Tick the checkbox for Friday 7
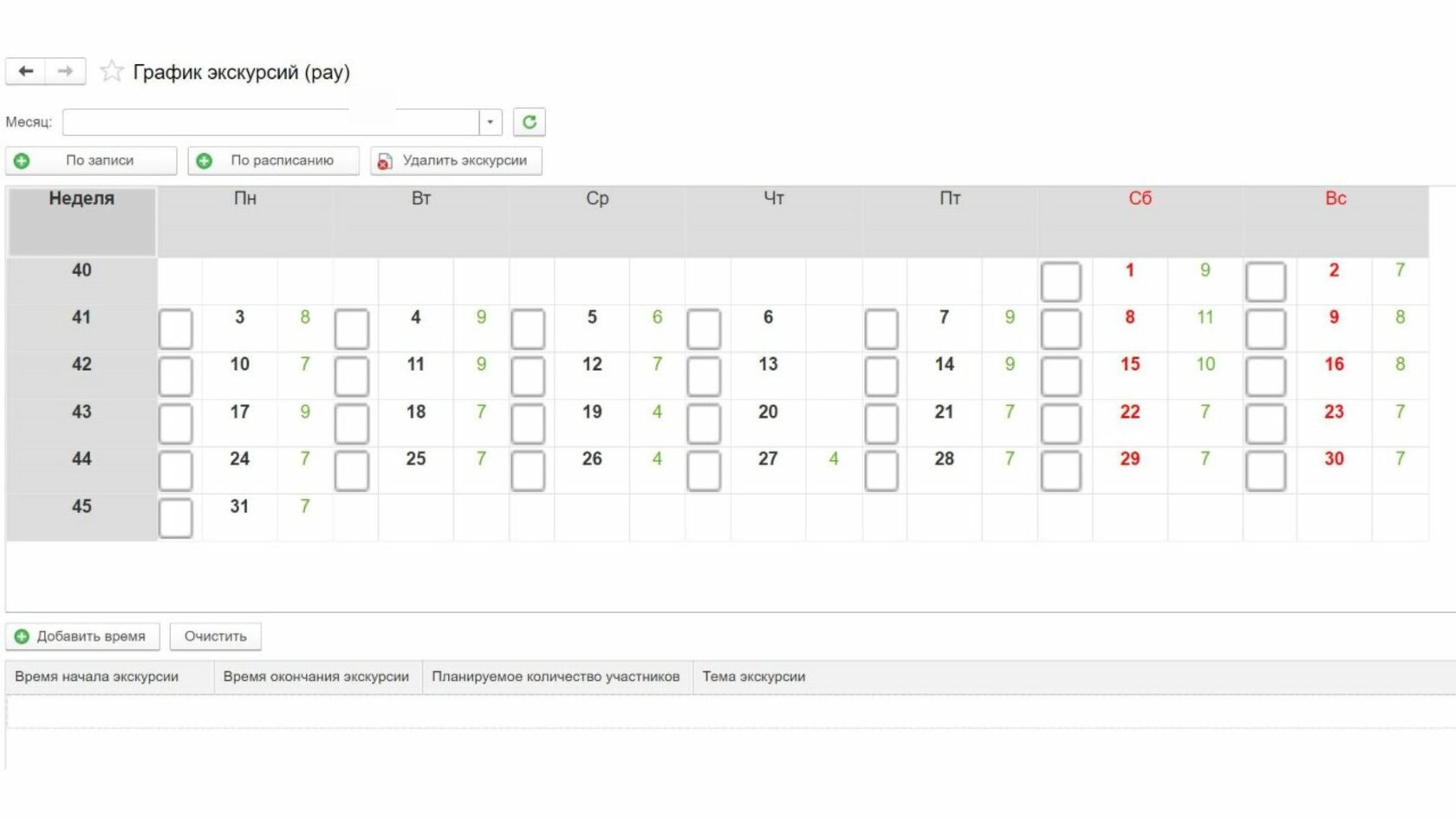This screenshot has width=1456, height=819. [x=881, y=329]
